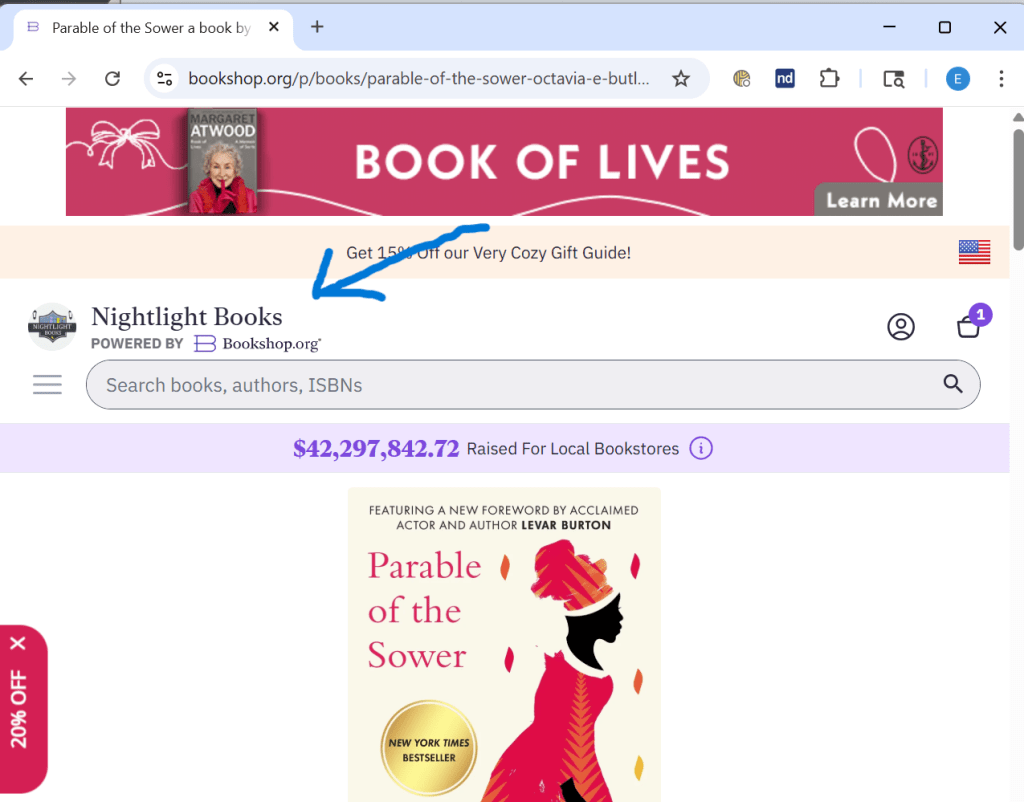This screenshot has height=802, width=1024.
Task: Open the Chrome extensions puzzle icon
Action: (828, 79)
